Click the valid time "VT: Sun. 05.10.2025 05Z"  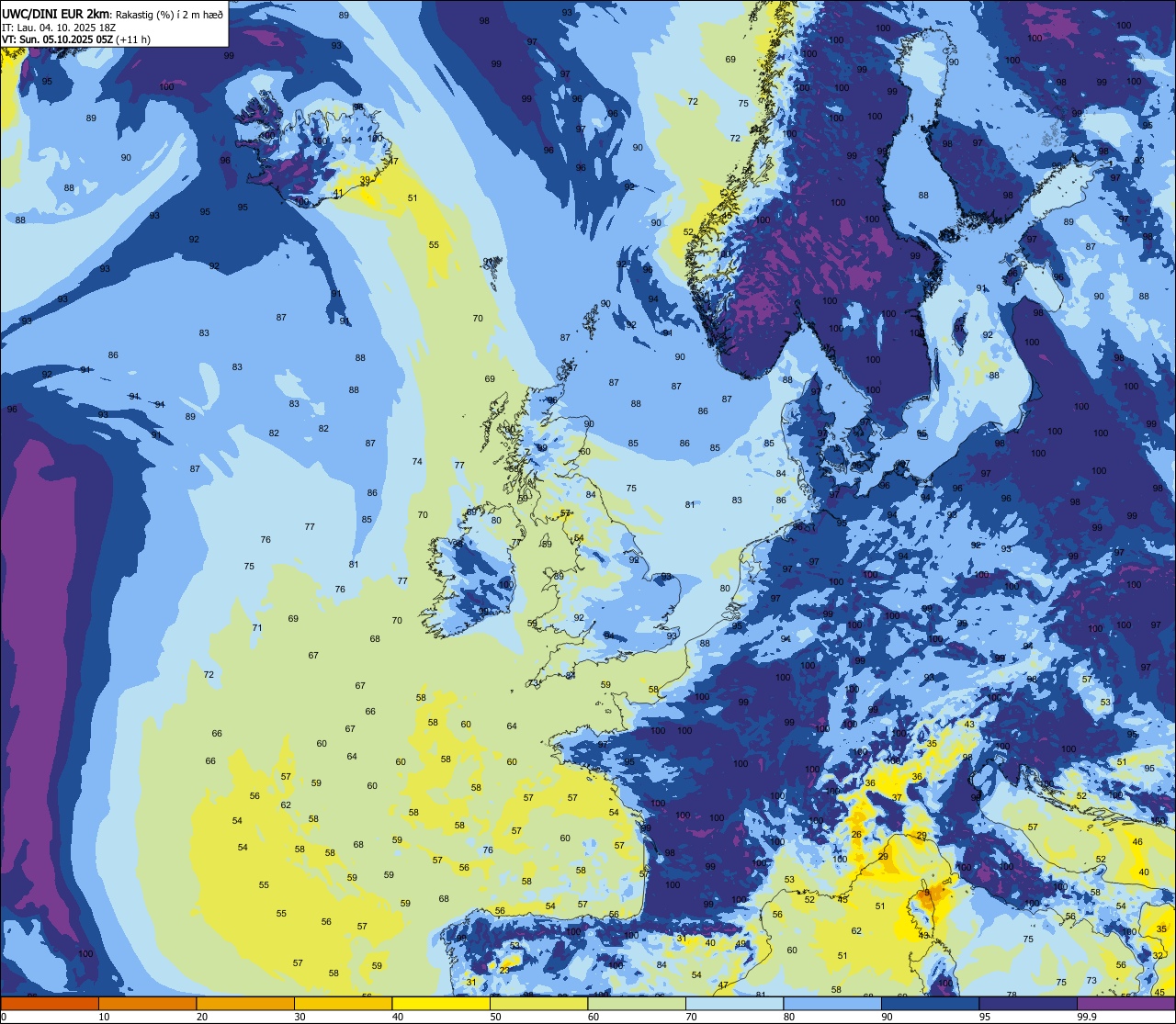(x=57, y=39)
